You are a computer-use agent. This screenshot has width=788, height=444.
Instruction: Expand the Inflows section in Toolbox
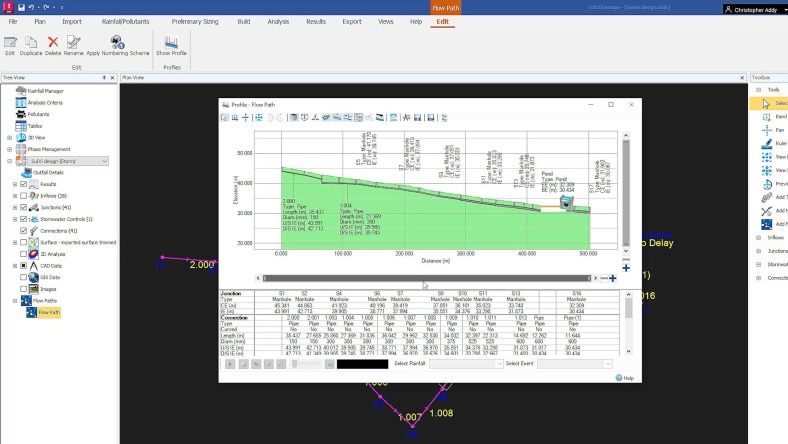pyautogui.click(x=758, y=237)
